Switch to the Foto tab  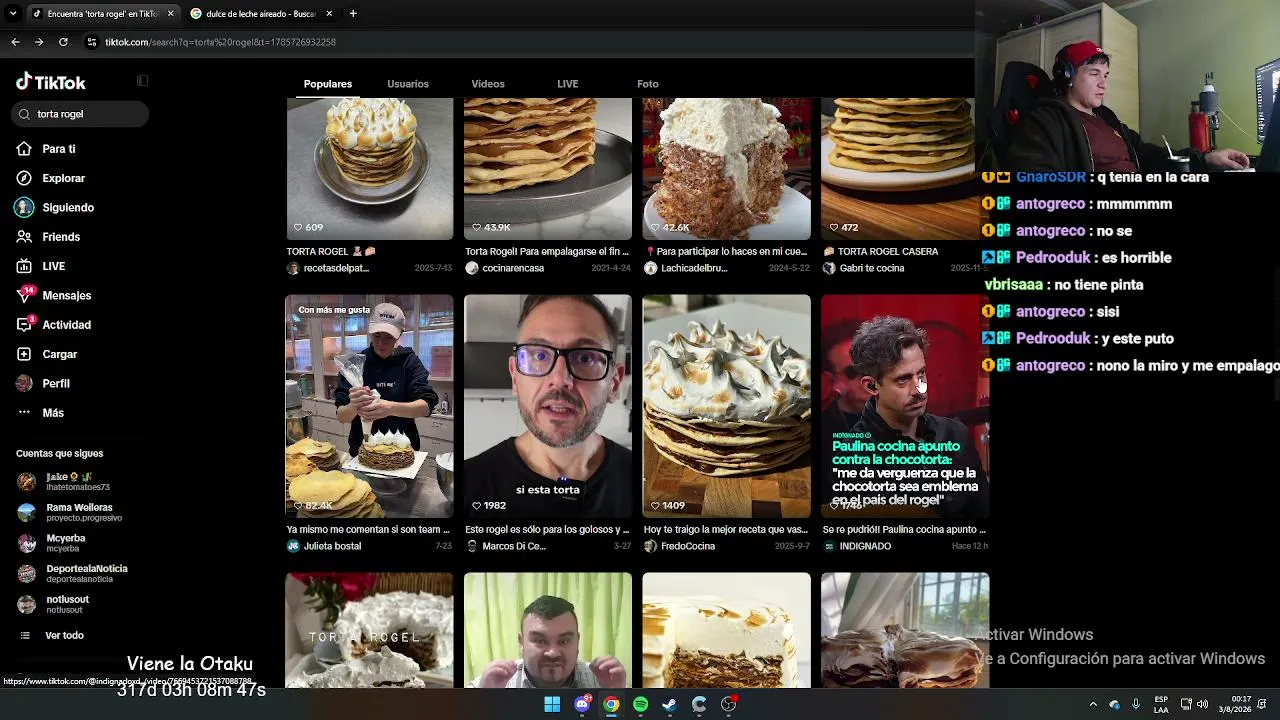[x=648, y=84]
